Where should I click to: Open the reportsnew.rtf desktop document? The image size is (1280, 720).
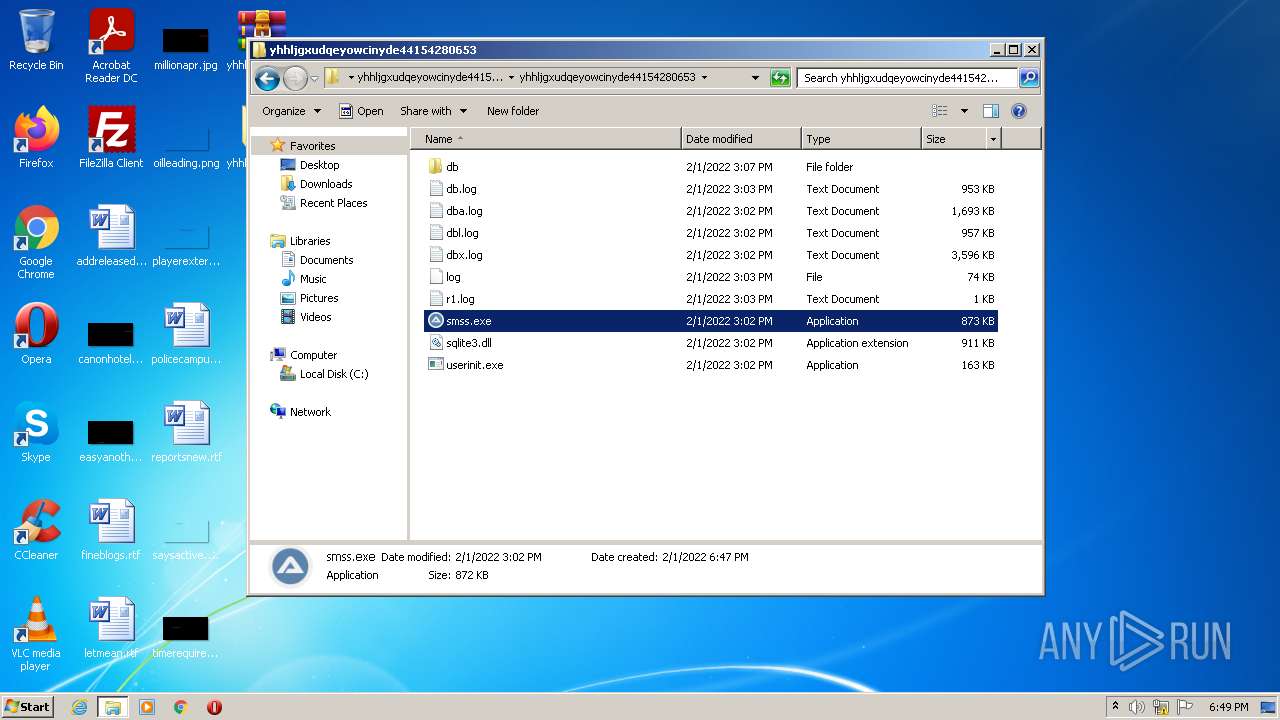point(186,432)
